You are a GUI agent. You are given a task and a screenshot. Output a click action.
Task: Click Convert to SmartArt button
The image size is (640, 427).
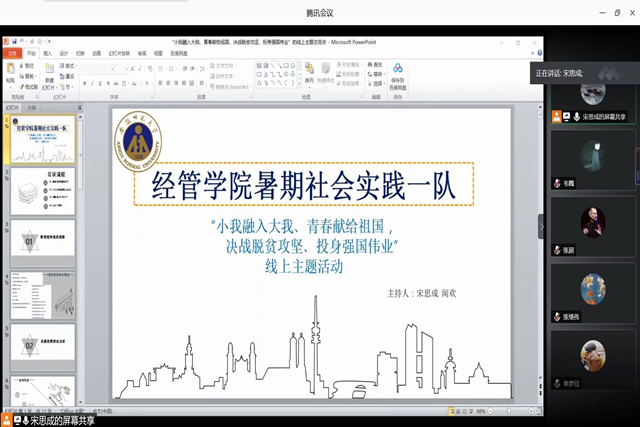pos(231,87)
